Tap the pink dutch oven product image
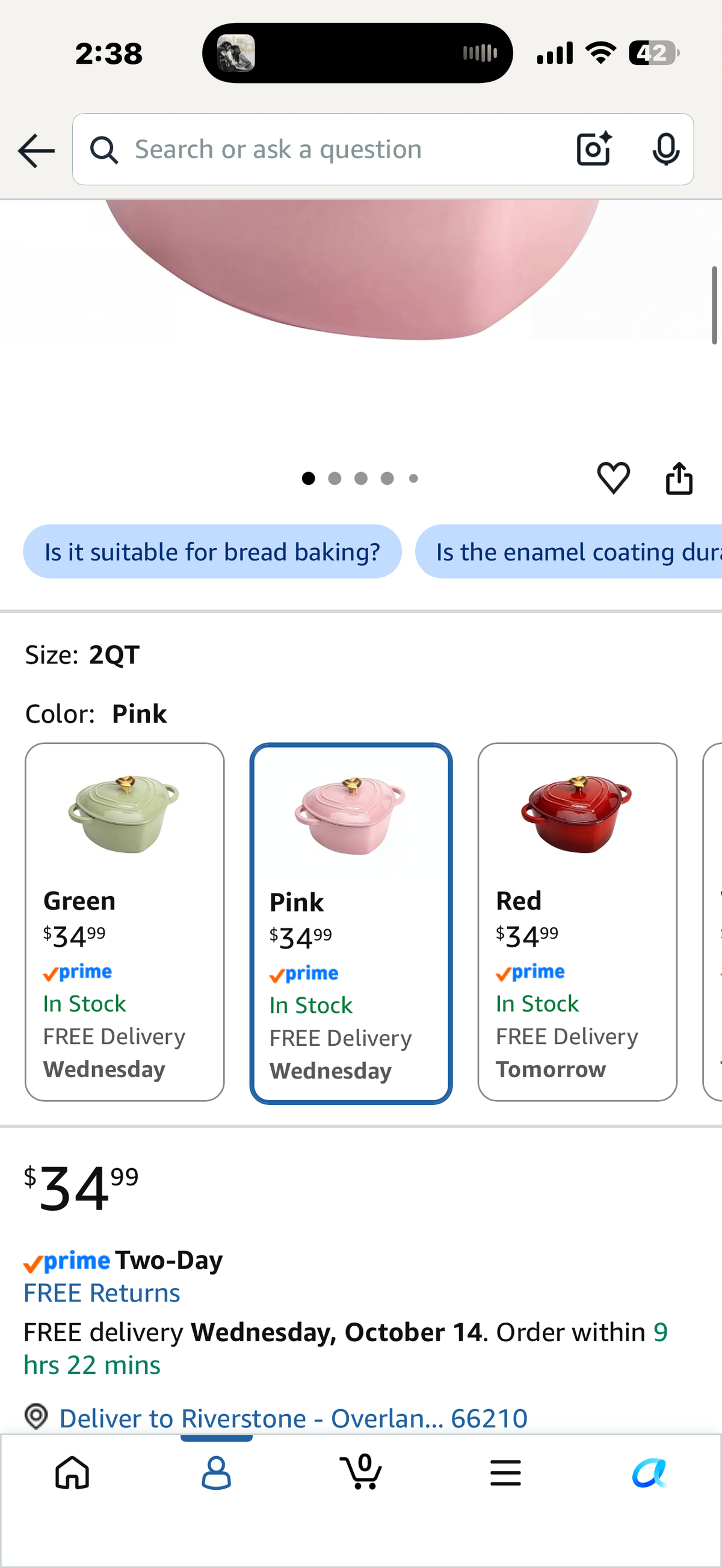The image size is (722, 1568). point(352,268)
